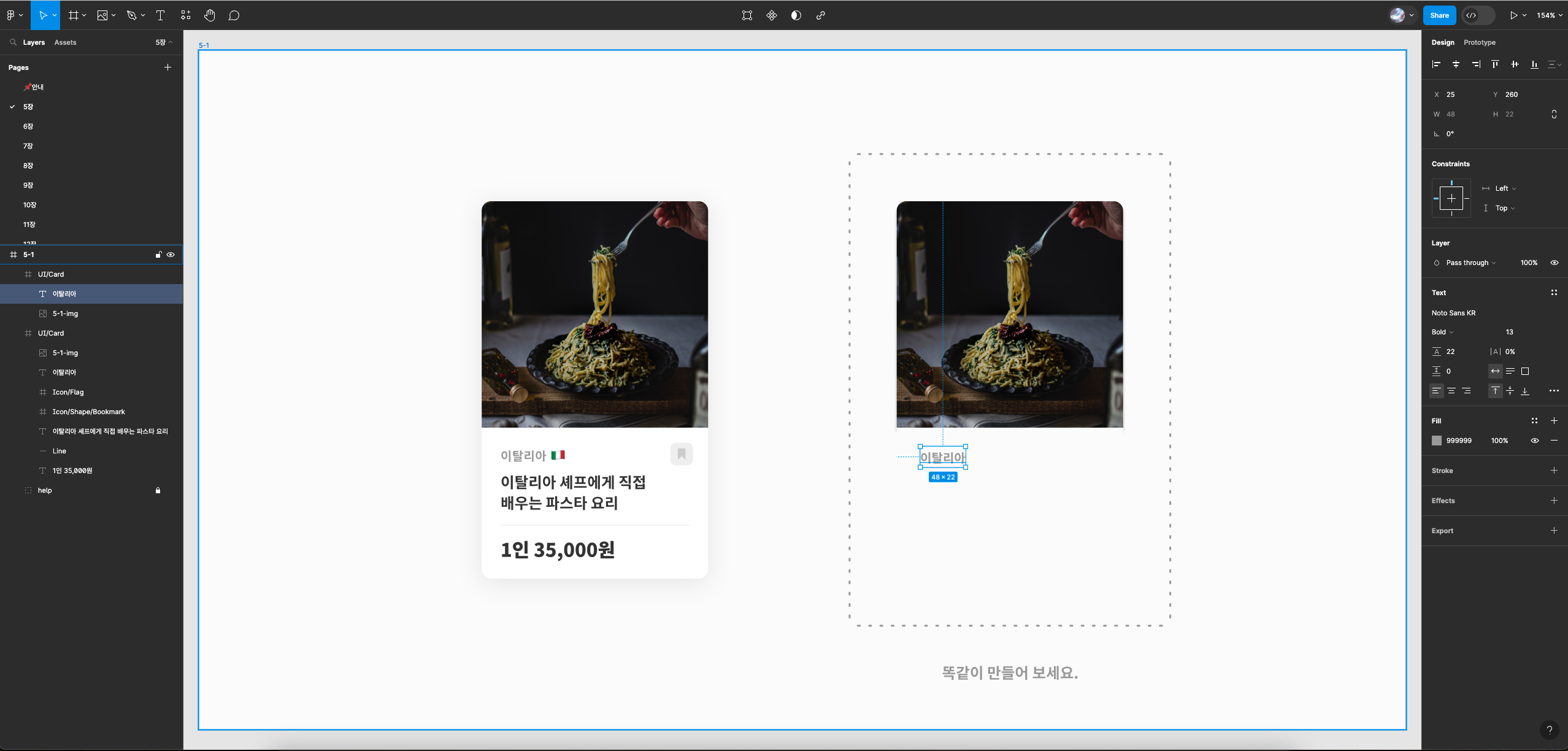Hide the 999999 fill
The width and height of the screenshot is (1568, 751).
point(1534,441)
